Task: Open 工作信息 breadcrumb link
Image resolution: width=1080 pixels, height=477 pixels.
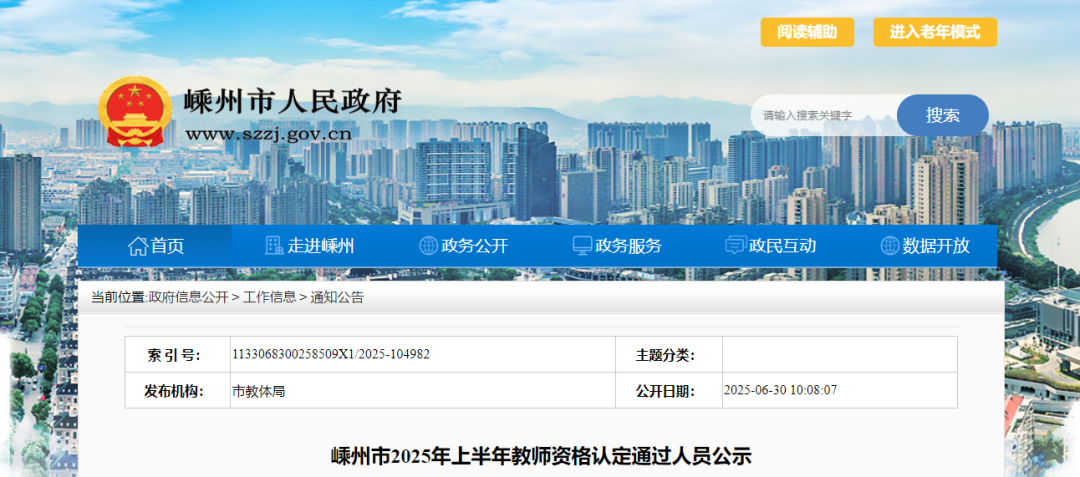Action: point(269,297)
